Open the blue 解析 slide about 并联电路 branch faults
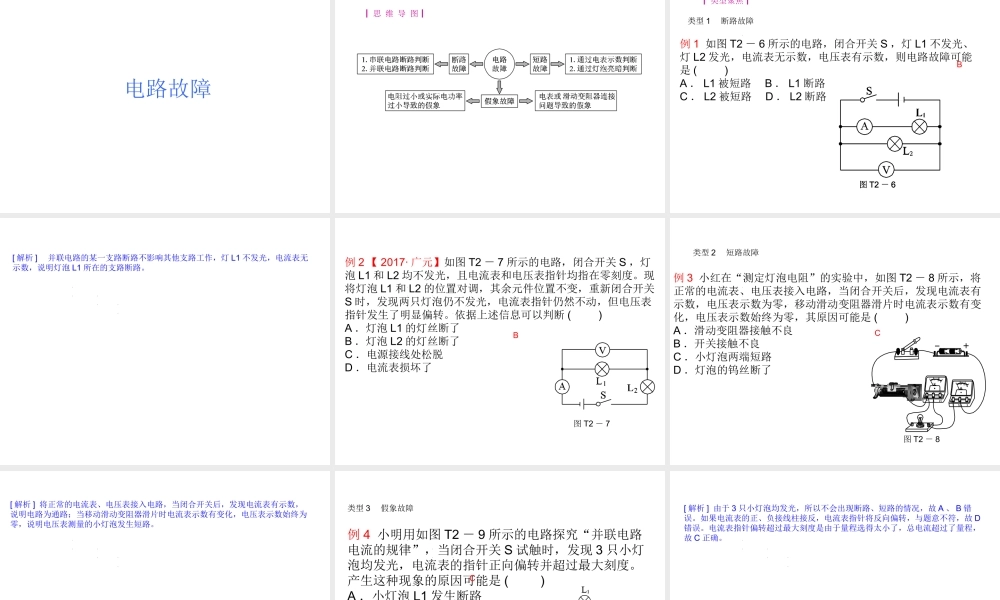 [160, 263]
